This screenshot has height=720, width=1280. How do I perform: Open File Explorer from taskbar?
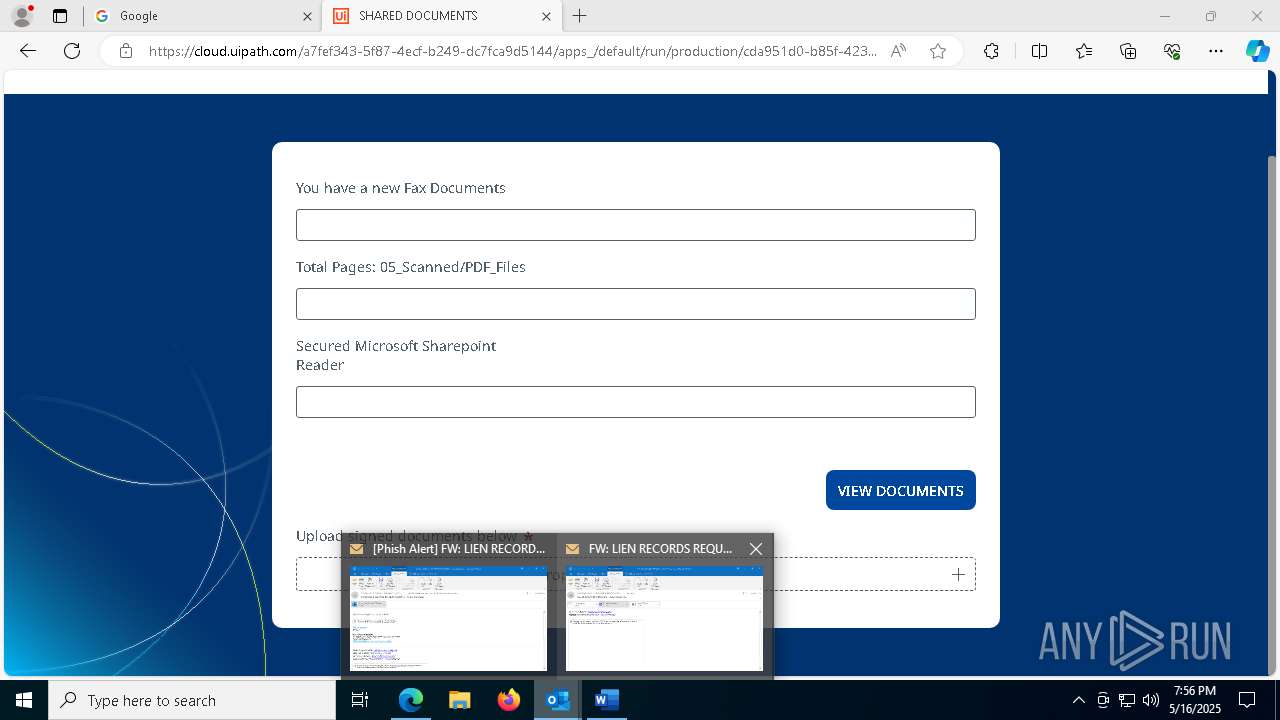click(460, 700)
